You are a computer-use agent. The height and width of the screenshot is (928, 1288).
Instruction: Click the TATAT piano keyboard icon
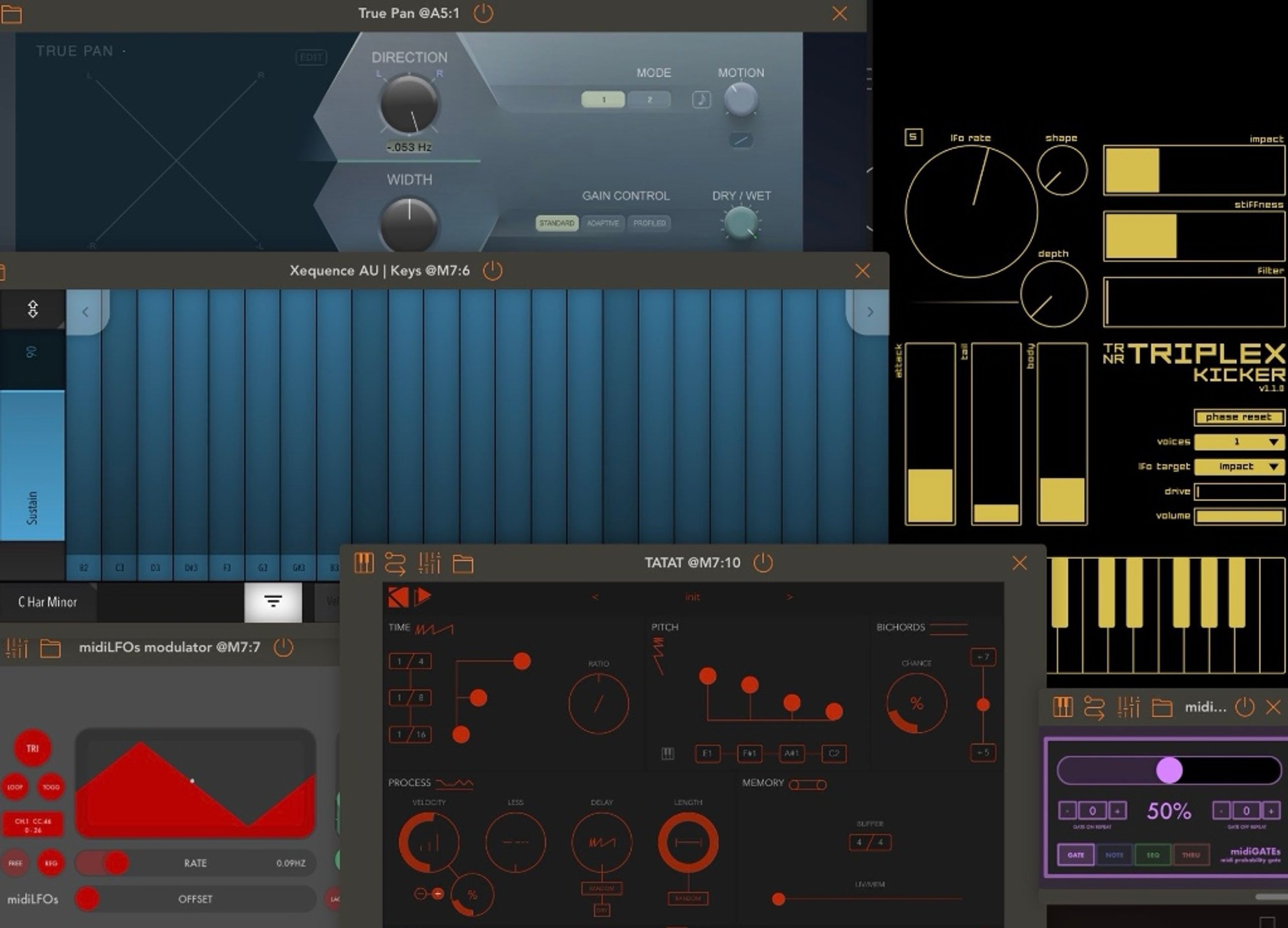[364, 564]
